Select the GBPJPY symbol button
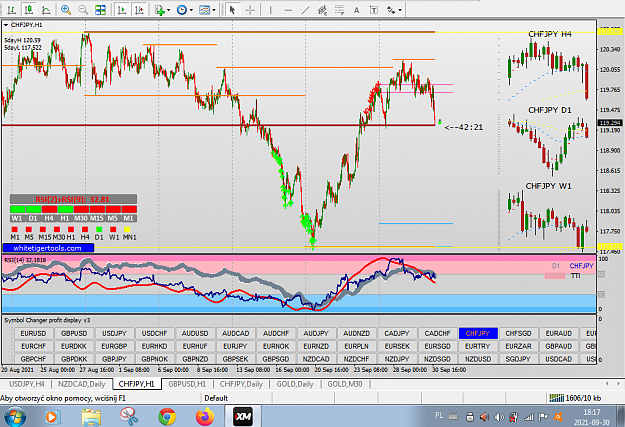The width and height of the screenshot is (625, 427). point(114,359)
